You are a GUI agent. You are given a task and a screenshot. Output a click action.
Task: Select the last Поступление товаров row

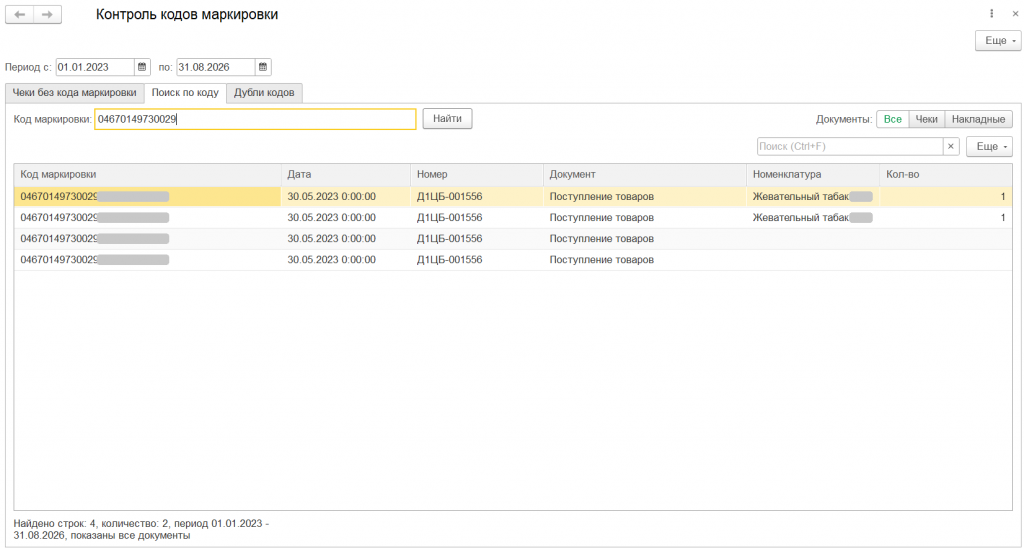(x=513, y=259)
